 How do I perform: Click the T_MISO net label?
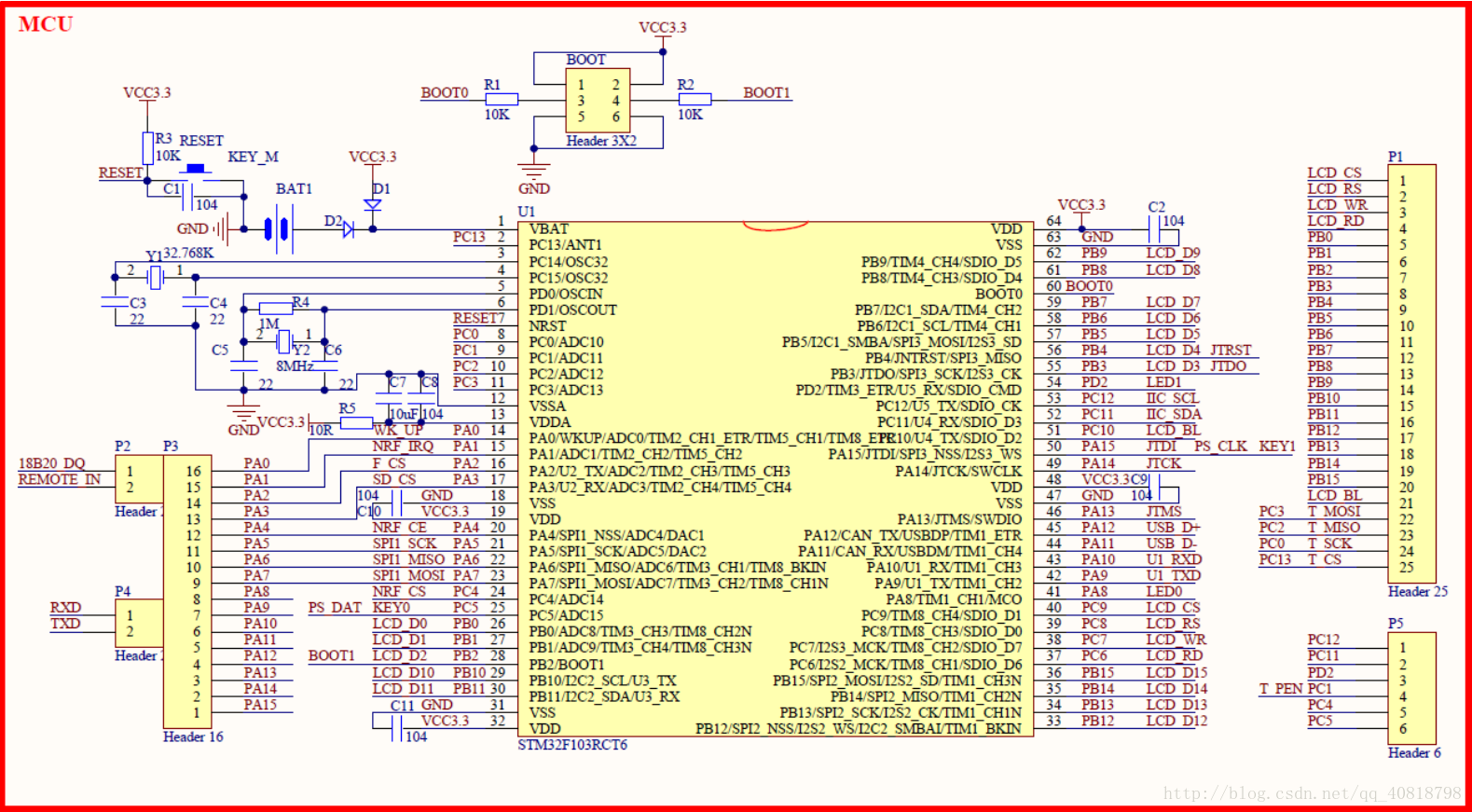coord(1334,528)
